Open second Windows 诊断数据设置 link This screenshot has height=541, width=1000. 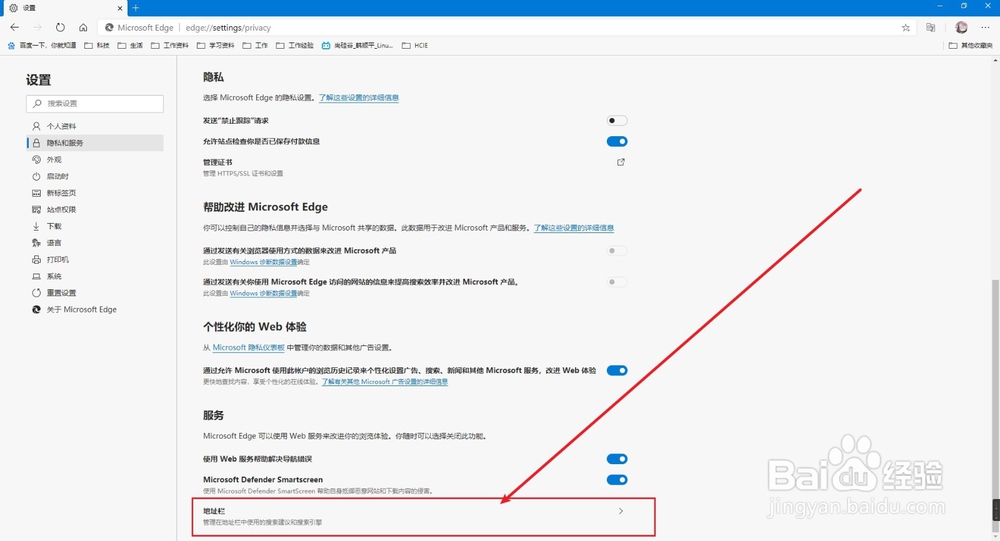tap(263, 293)
